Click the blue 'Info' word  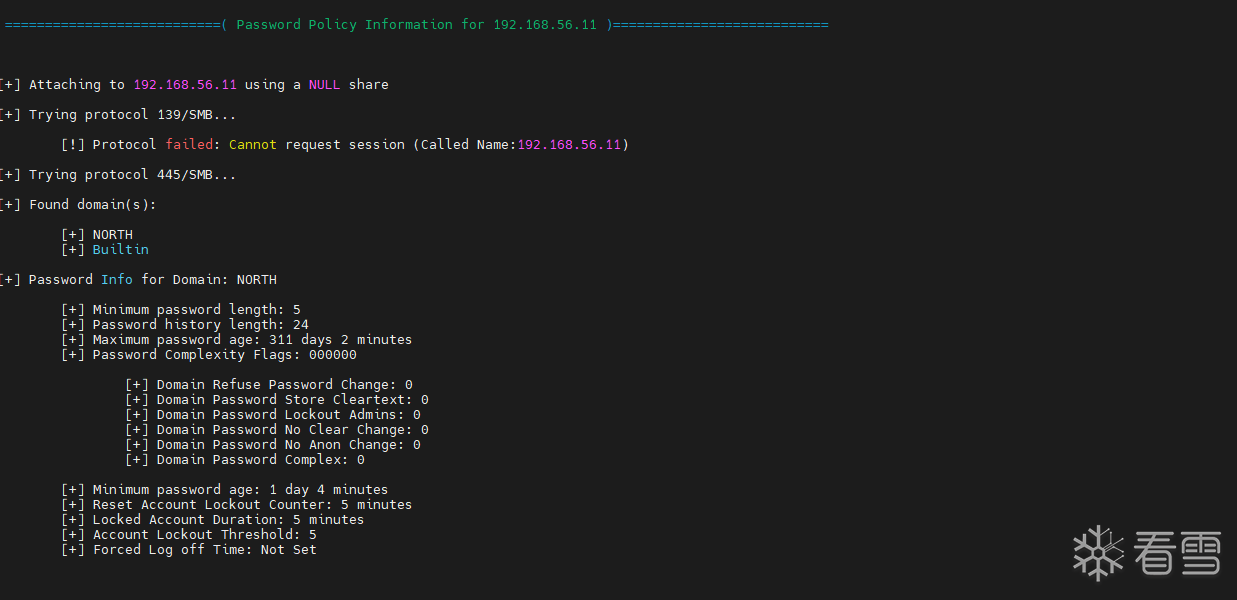pyautogui.click(x=116, y=280)
